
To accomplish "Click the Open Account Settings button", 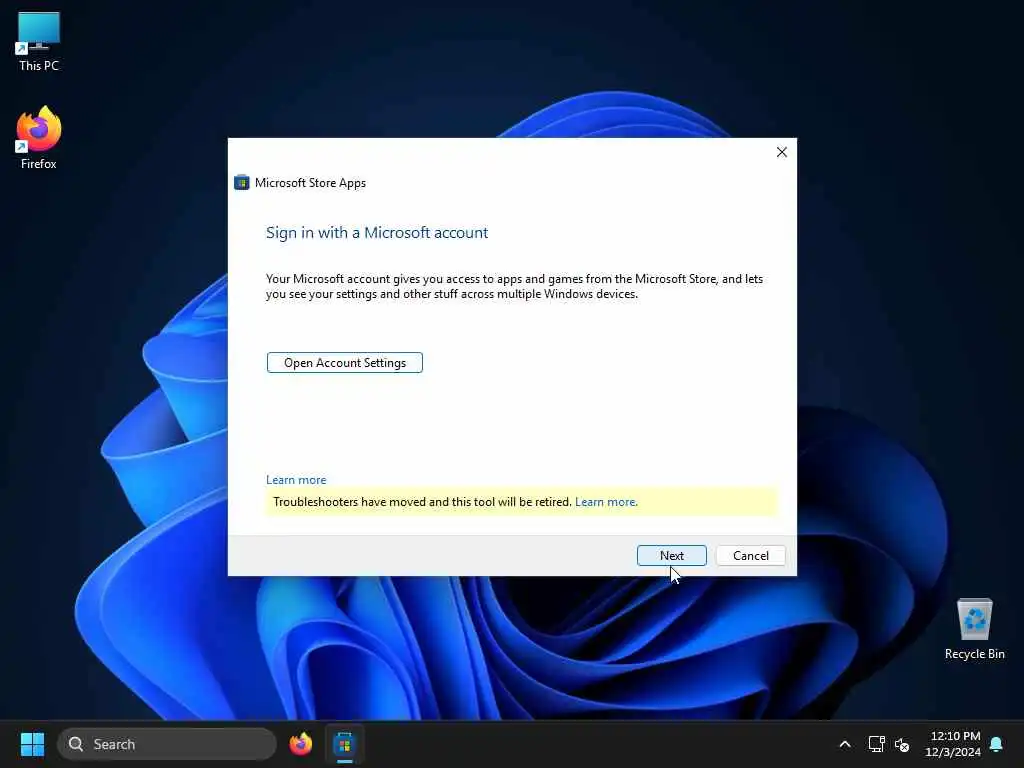I will click(344, 362).
